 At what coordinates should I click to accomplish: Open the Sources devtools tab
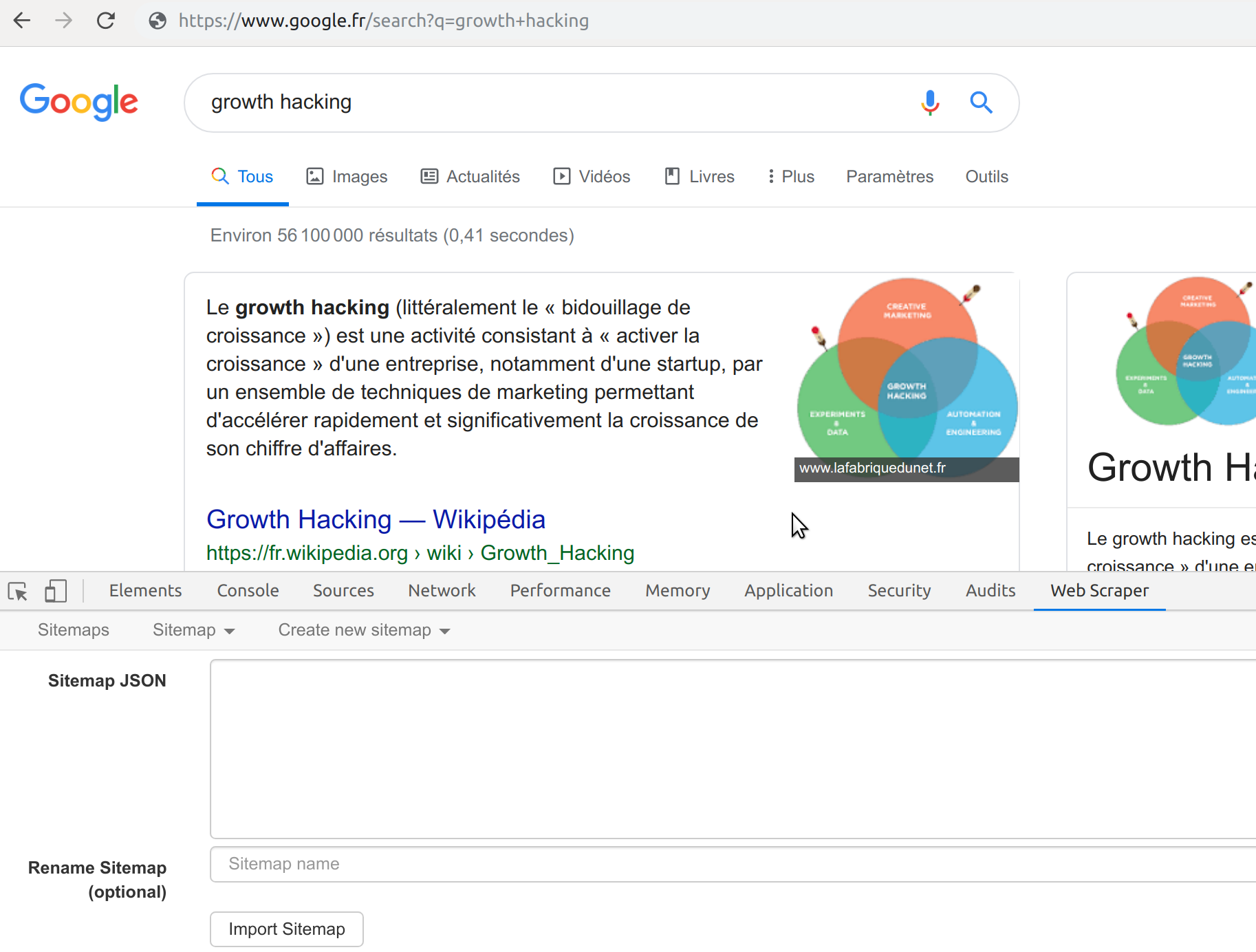(x=343, y=591)
